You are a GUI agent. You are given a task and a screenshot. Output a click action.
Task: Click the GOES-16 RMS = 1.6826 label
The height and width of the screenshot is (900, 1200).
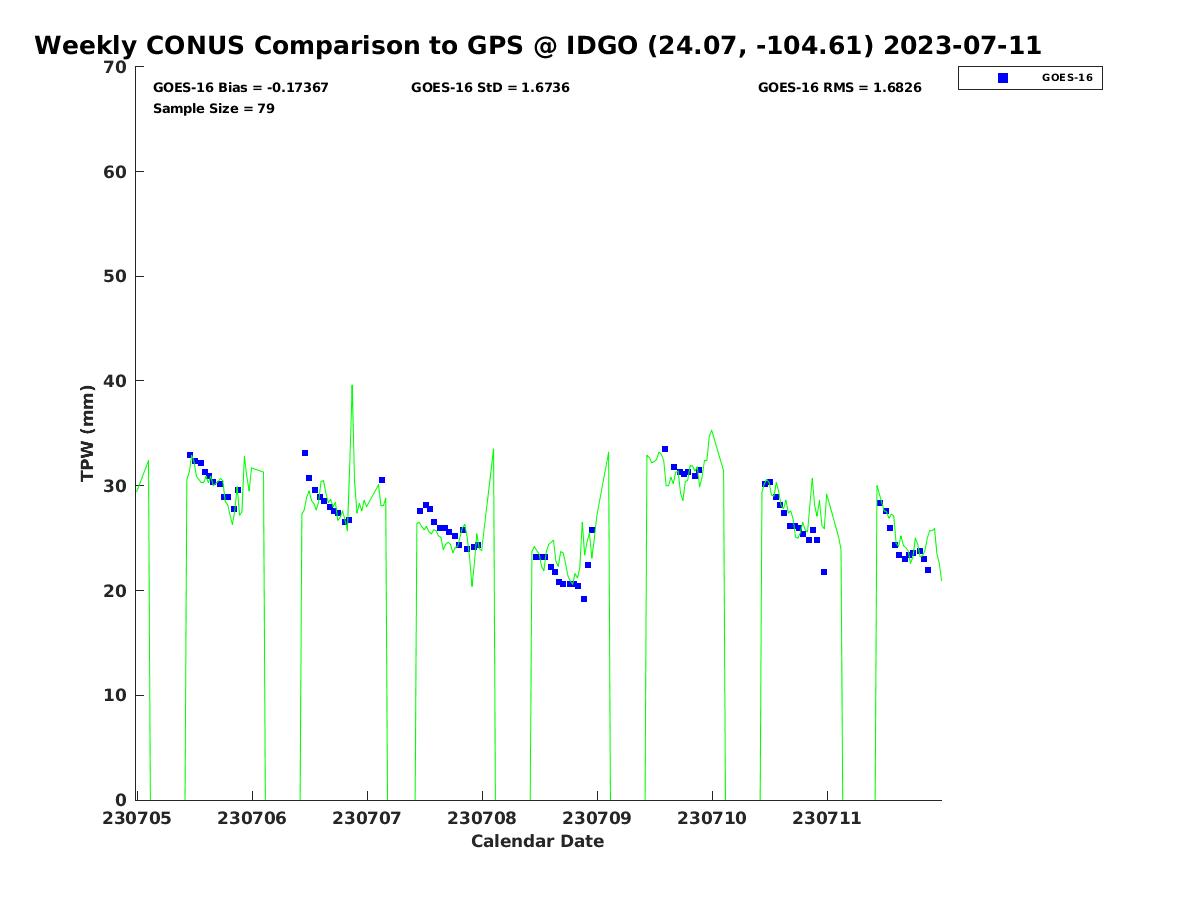tap(840, 88)
